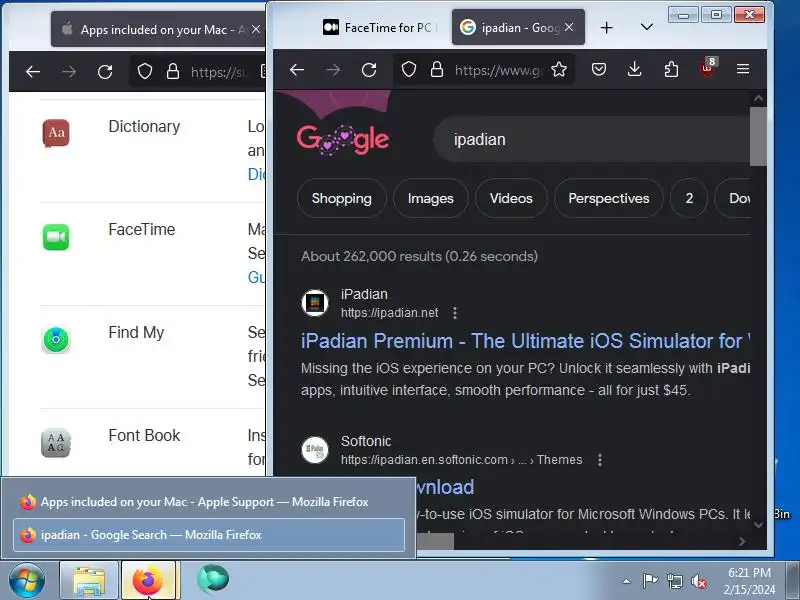800x600 pixels.
Task: Open more options for Softonic result
Action: pyautogui.click(x=600, y=460)
